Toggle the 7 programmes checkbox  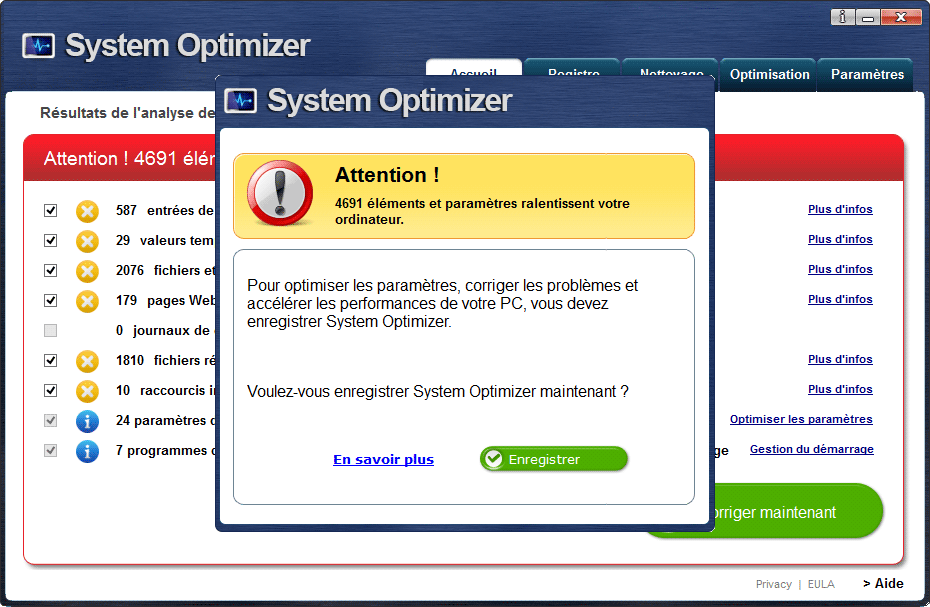[50, 450]
